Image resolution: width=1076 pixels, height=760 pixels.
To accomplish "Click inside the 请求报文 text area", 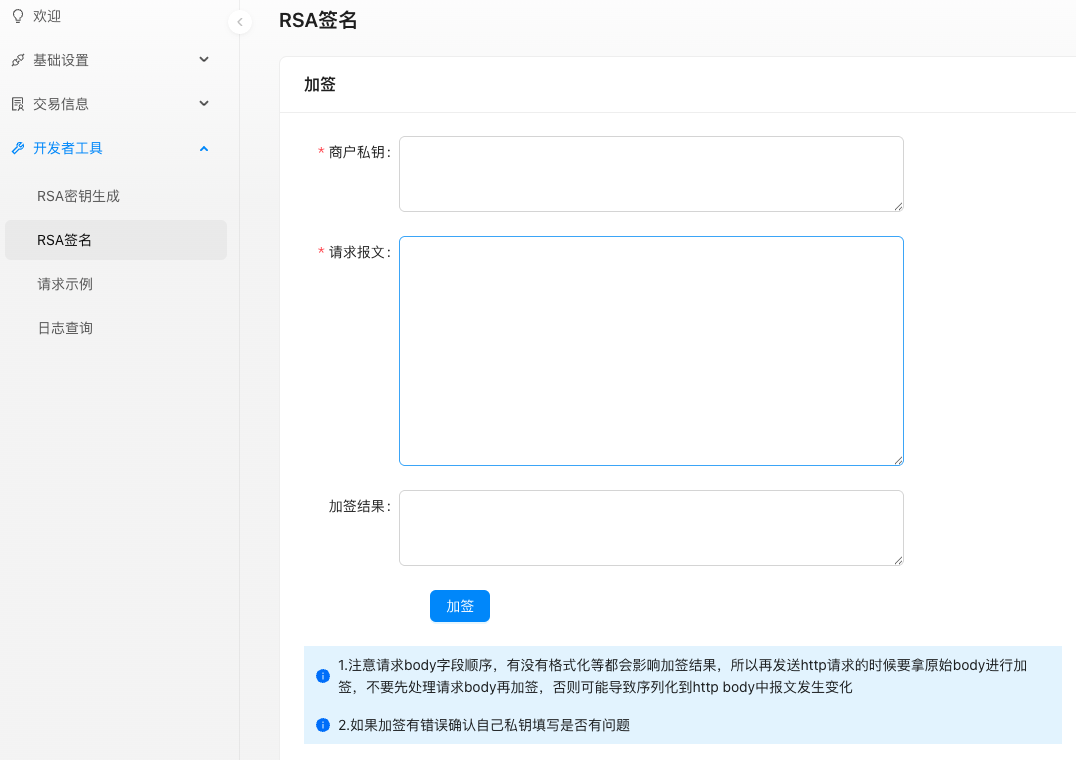I will [650, 350].
